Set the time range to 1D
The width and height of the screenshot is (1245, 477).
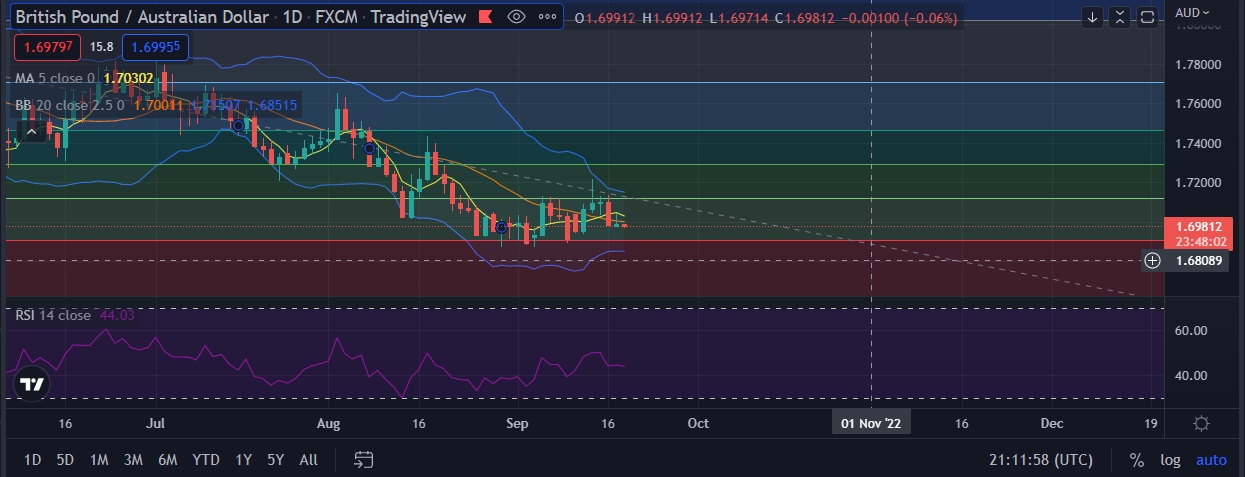pyautogui.click(x=33, y=460)
